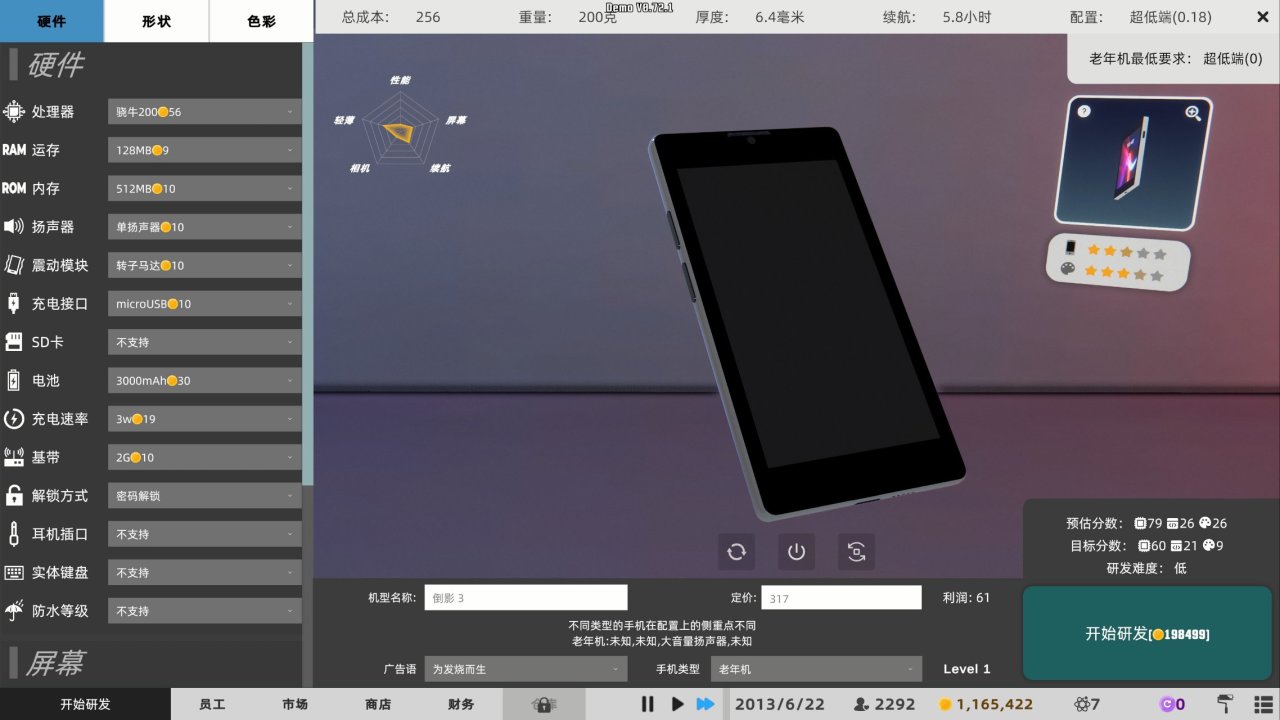The image size is (1280, 720).
Task: Click the 充电速率 lightning icon
Action: click(x=14, y=419)
